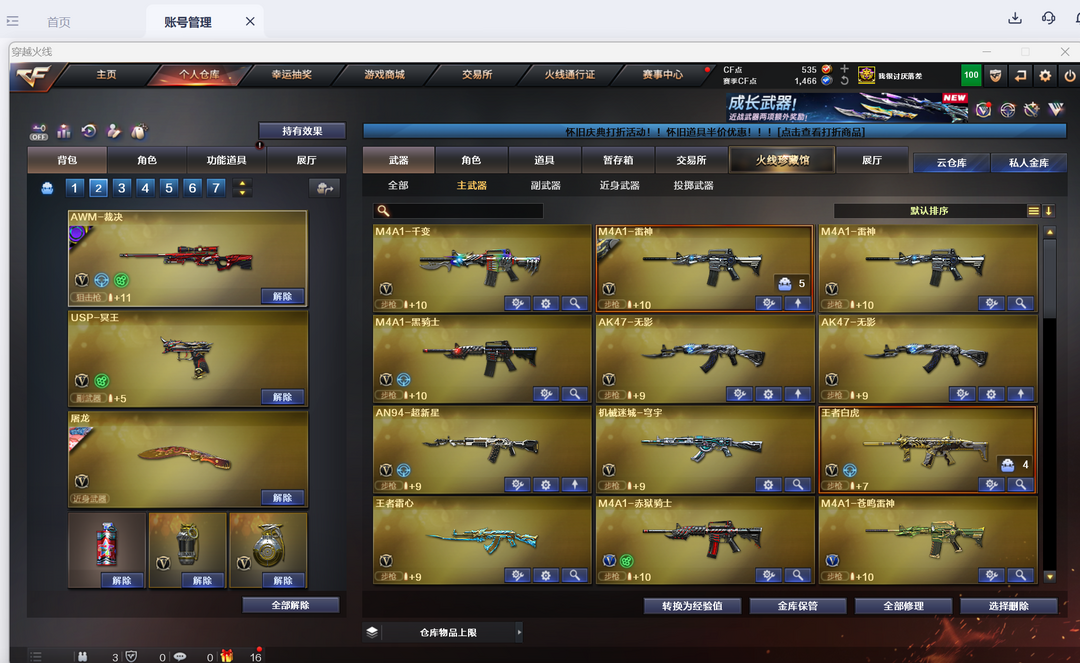Open gear settings on M4A1-千变 card

tap(546, 303)
